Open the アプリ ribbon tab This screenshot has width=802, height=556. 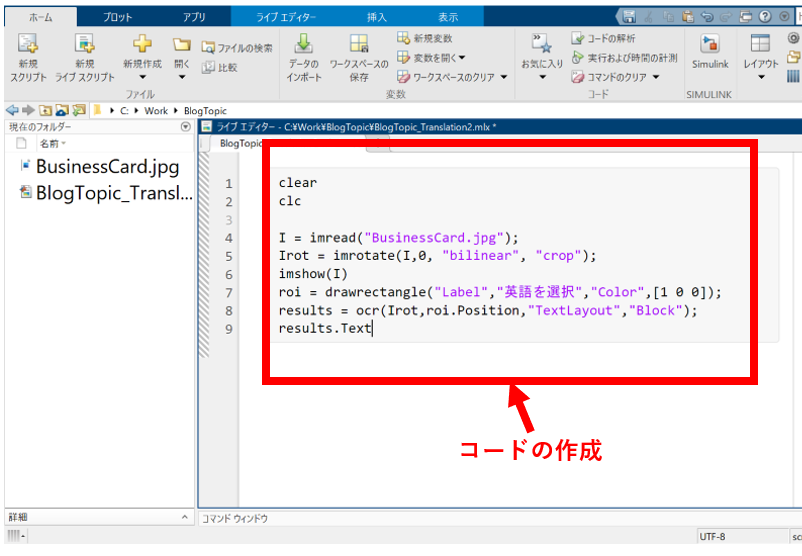coord(194,17)
